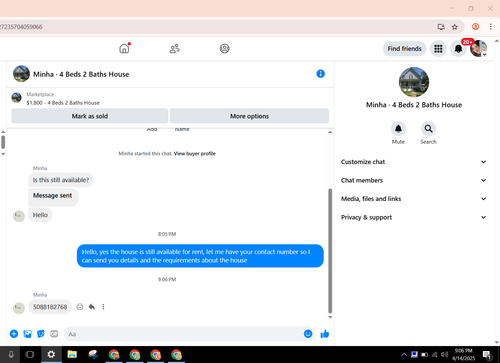Image resolution: width=500 pixels, height=363 pixels.
Task: Open the Action Center notifications icon
Action: click(x=487, y=355)
